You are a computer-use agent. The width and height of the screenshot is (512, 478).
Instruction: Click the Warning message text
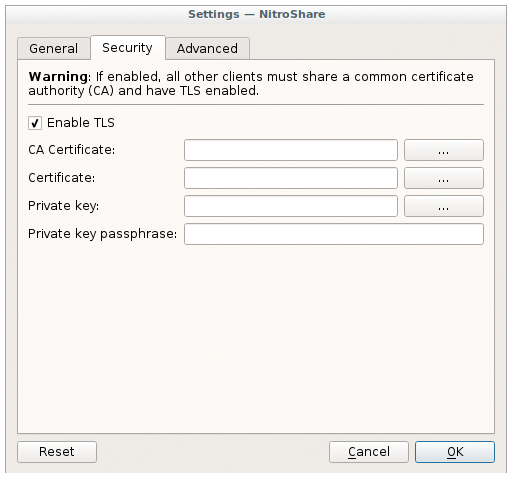(x=251, y=84)
